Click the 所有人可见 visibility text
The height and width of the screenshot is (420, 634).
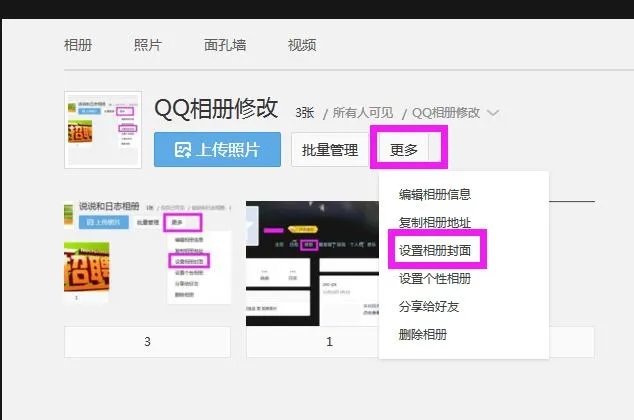pyautogui.click(x=363, y=113)
